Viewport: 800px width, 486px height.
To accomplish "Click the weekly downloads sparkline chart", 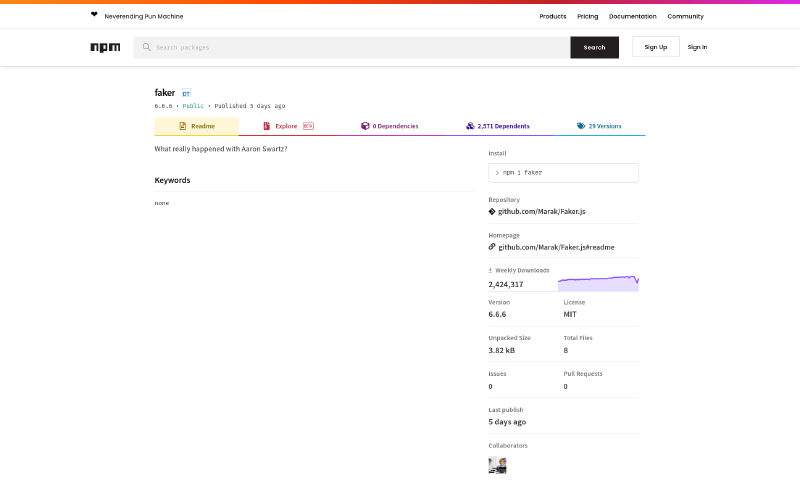I will click(598, 283).
